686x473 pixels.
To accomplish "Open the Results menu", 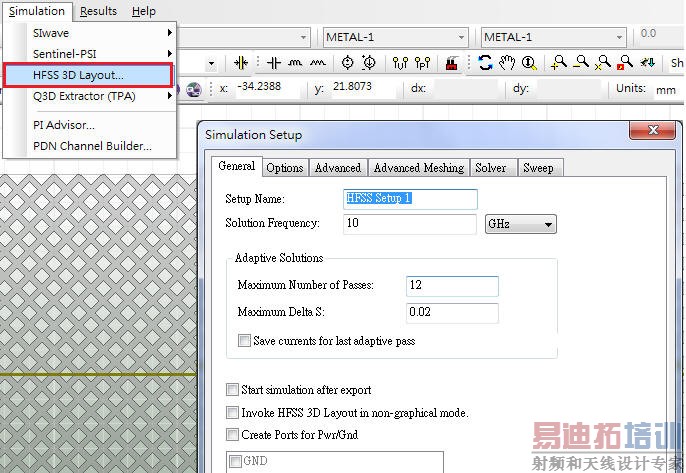I will (x=98, y=11).
